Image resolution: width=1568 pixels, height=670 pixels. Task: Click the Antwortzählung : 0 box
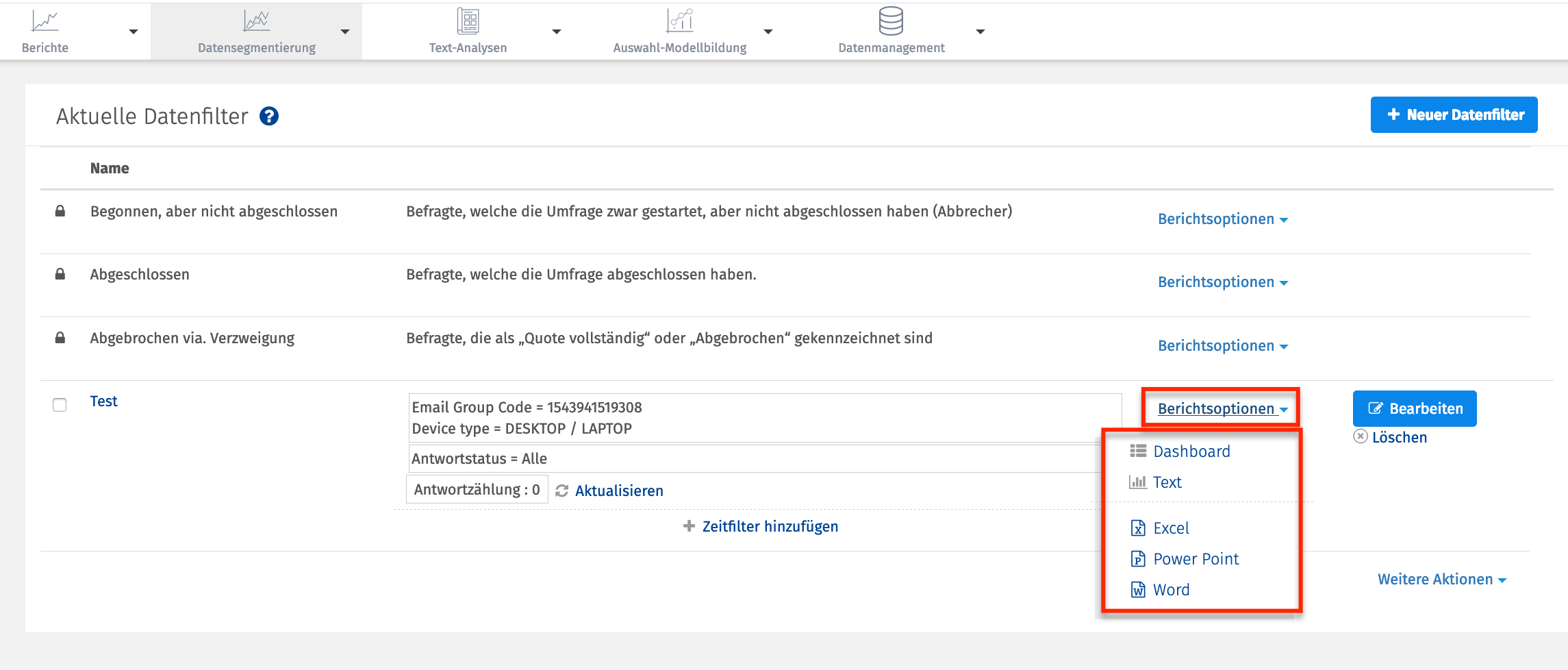(477, 489)
